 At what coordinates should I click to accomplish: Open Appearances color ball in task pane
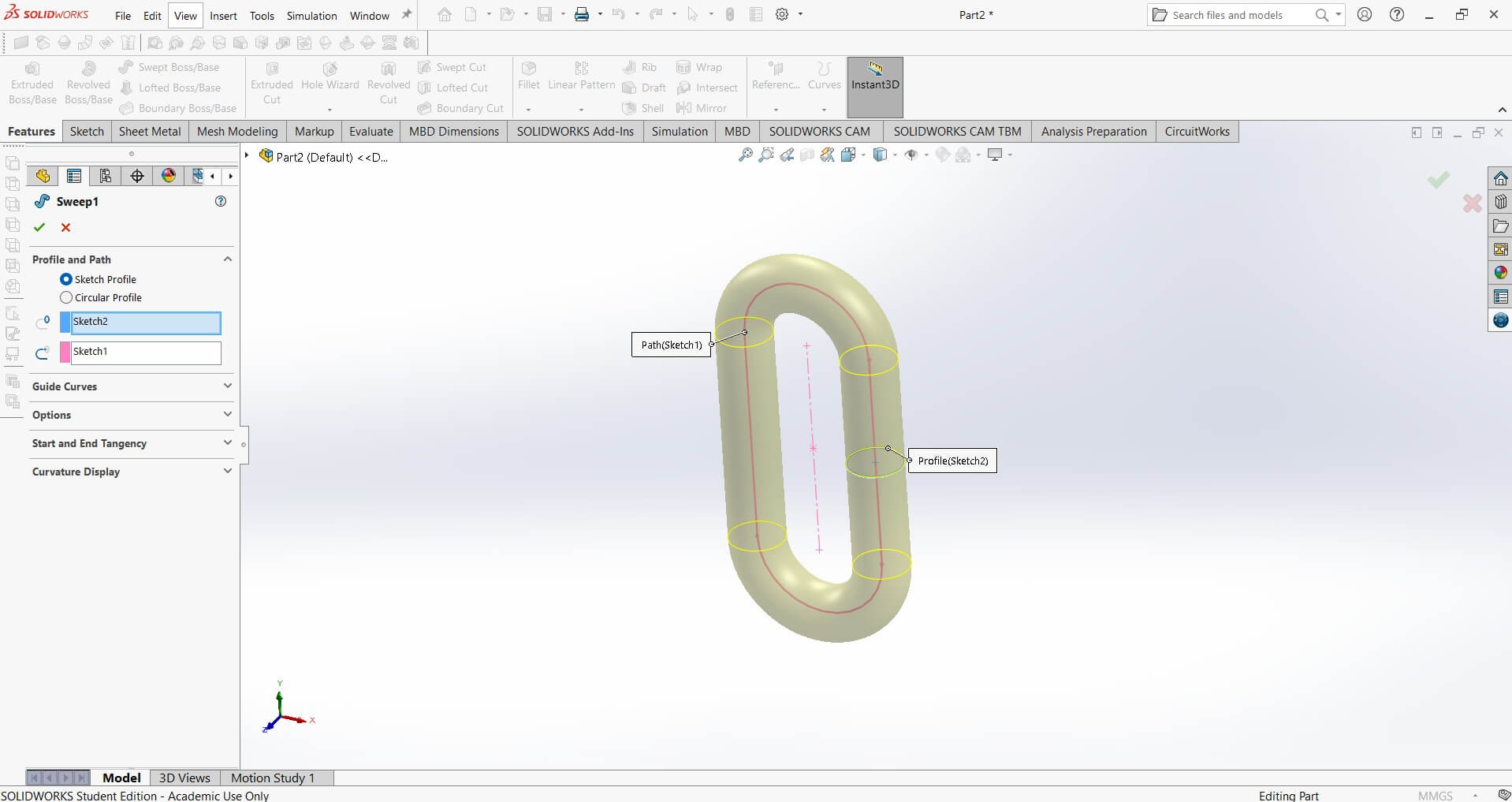(1500, 273)
